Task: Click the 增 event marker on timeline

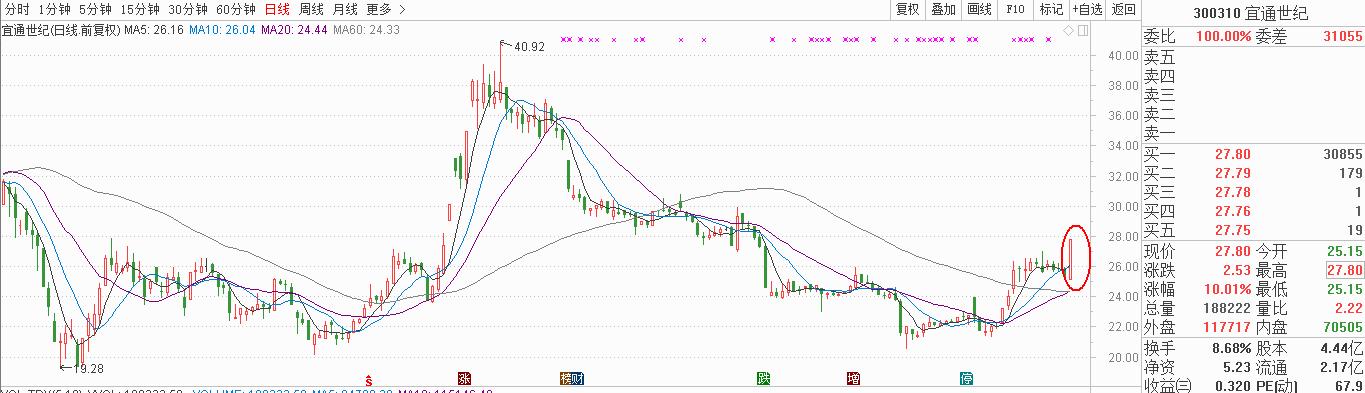Action: (854, 378)
